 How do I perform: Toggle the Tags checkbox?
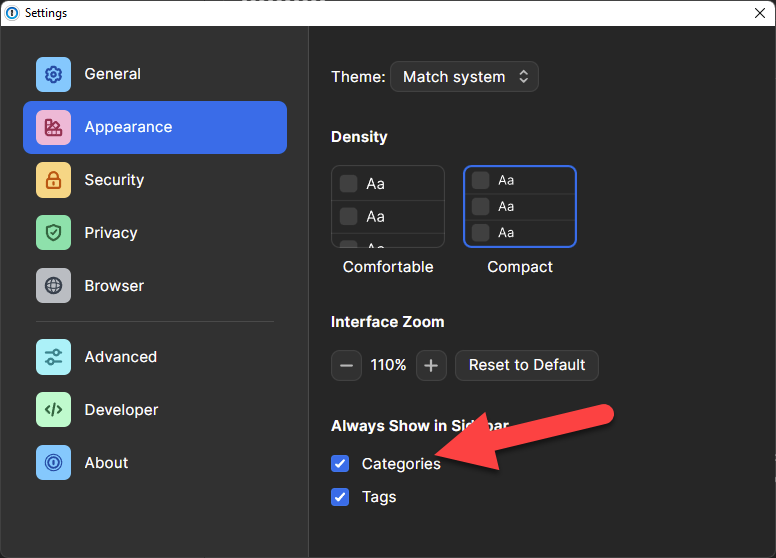341,497
